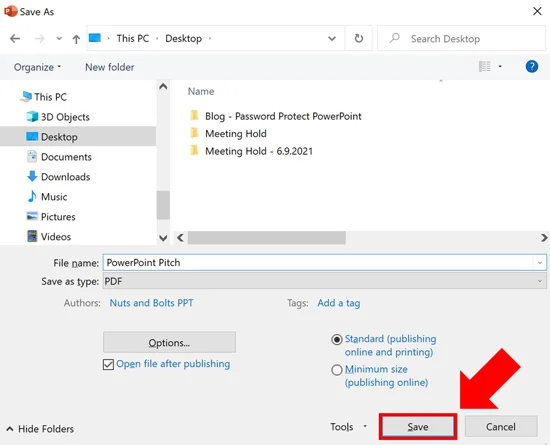Viewport: 550px width, 445px height.
Task: Click the forward navigation arrow
Action: coord(39,39)
